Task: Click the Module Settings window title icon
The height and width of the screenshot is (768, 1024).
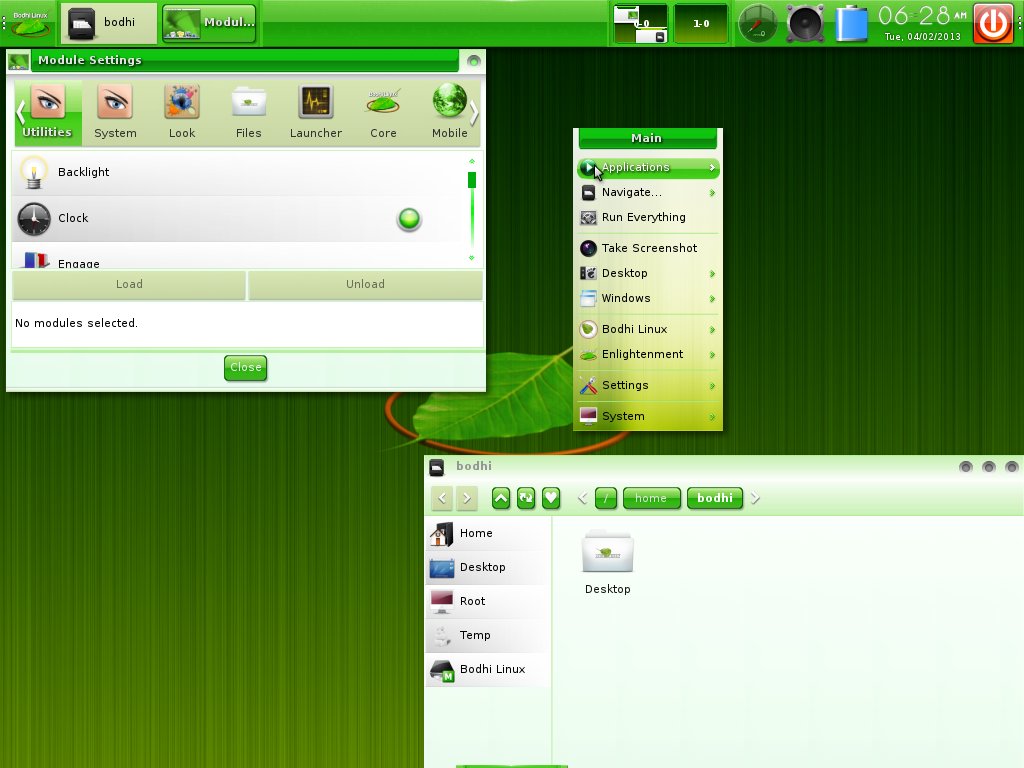Action: coord(18,61)
